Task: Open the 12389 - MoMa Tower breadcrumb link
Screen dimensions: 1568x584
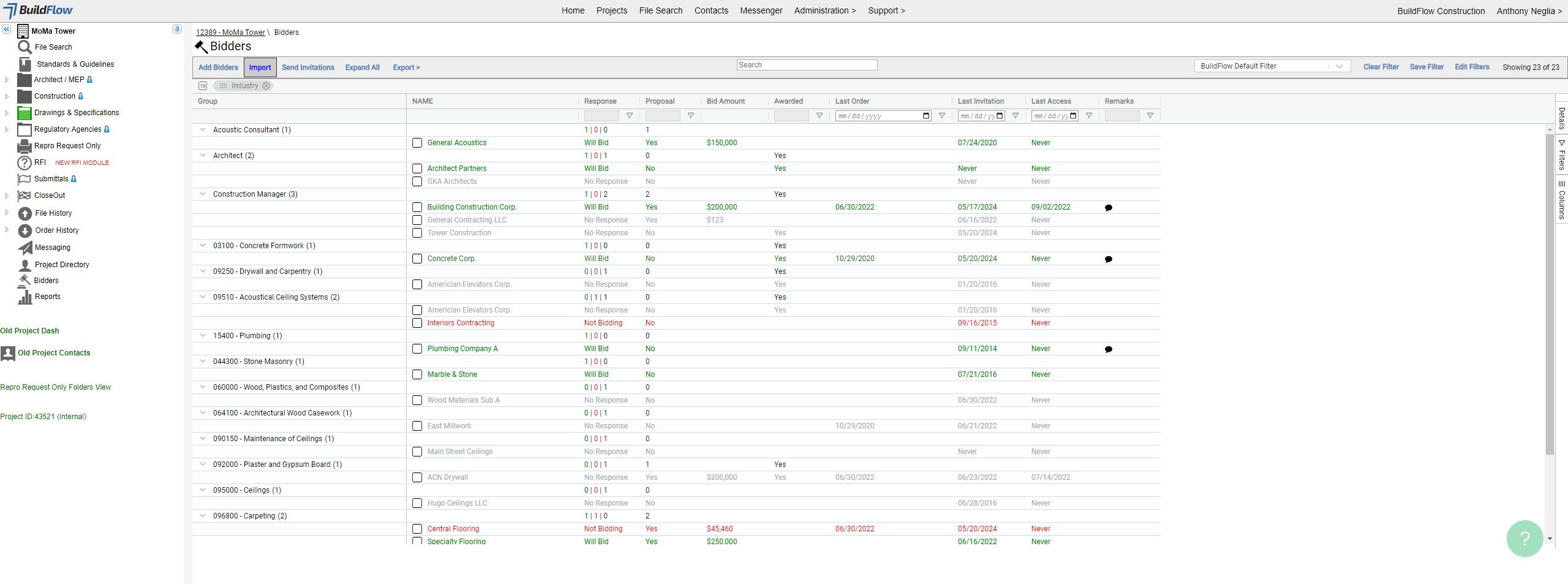Action: coord(230,32)
